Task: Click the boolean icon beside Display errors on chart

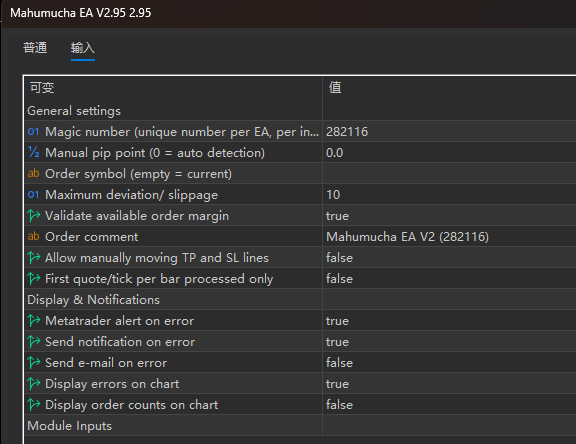Action: (34, 384)
